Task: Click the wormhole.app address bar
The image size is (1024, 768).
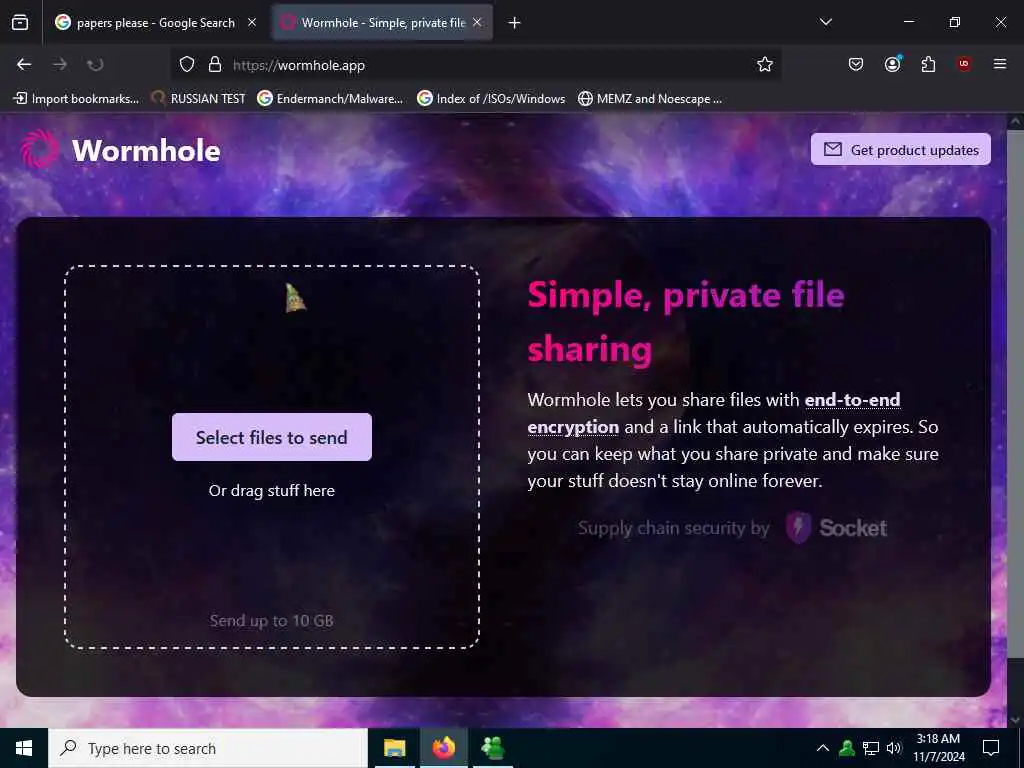Action: click(x=475, y=65)
